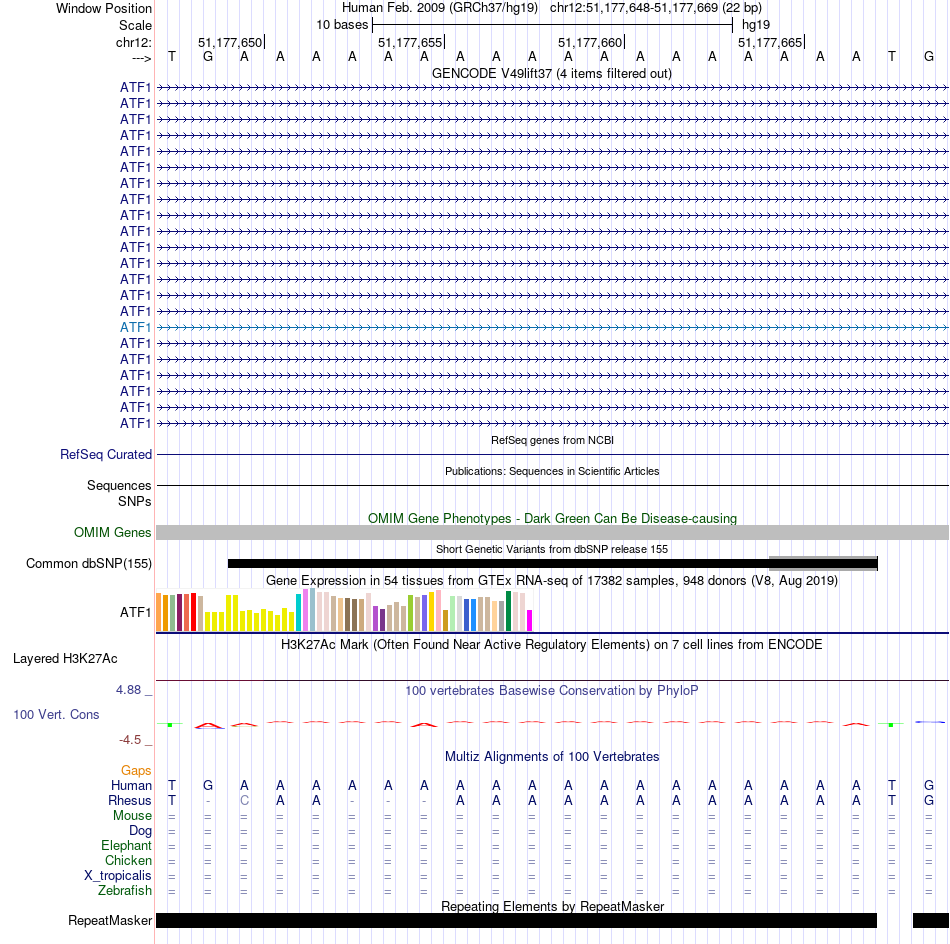Click the Sequences track label
The image size is (950, 944).
119,485
